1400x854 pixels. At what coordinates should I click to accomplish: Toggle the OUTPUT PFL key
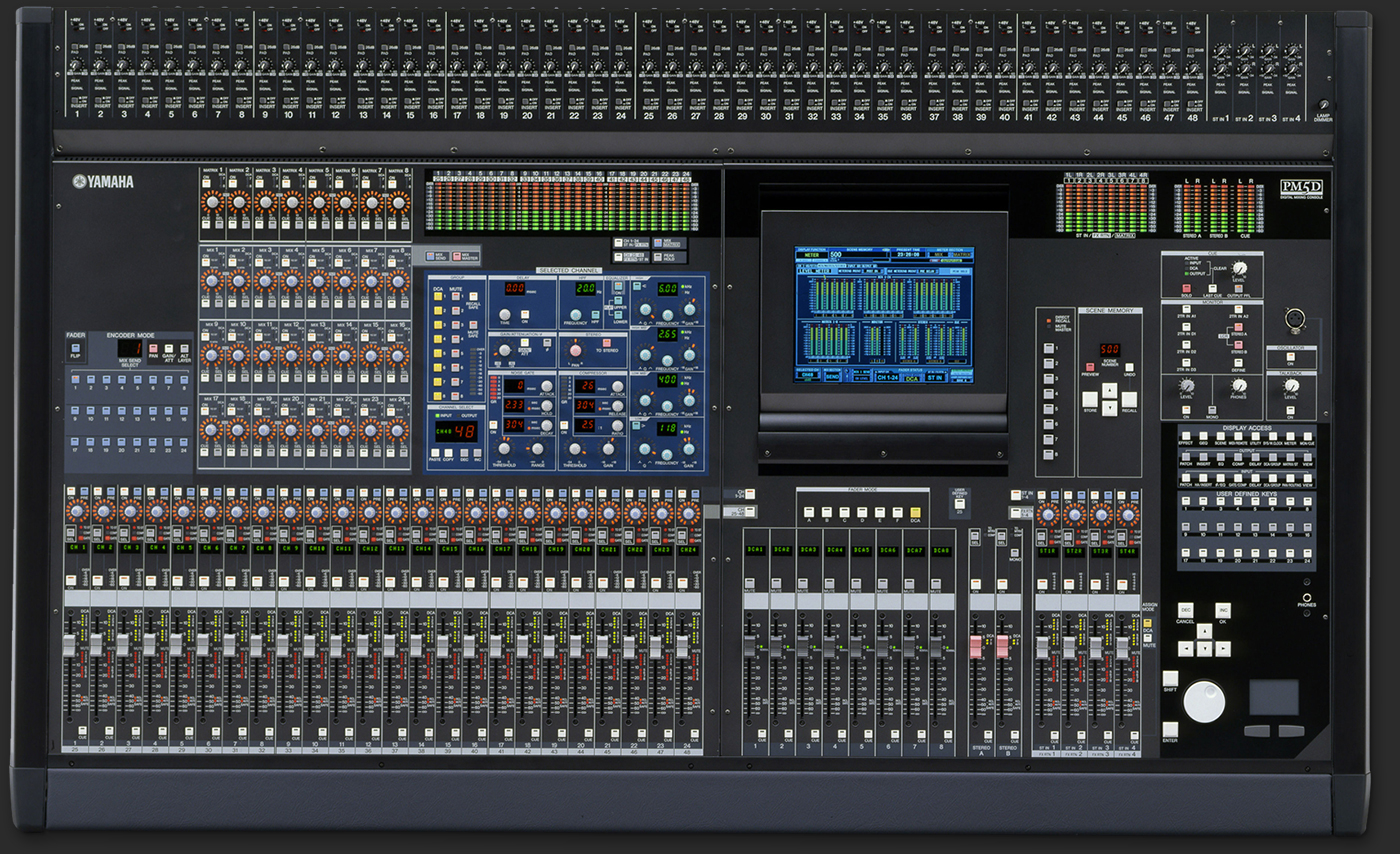pyautogui.click(x=1238, y=289)
